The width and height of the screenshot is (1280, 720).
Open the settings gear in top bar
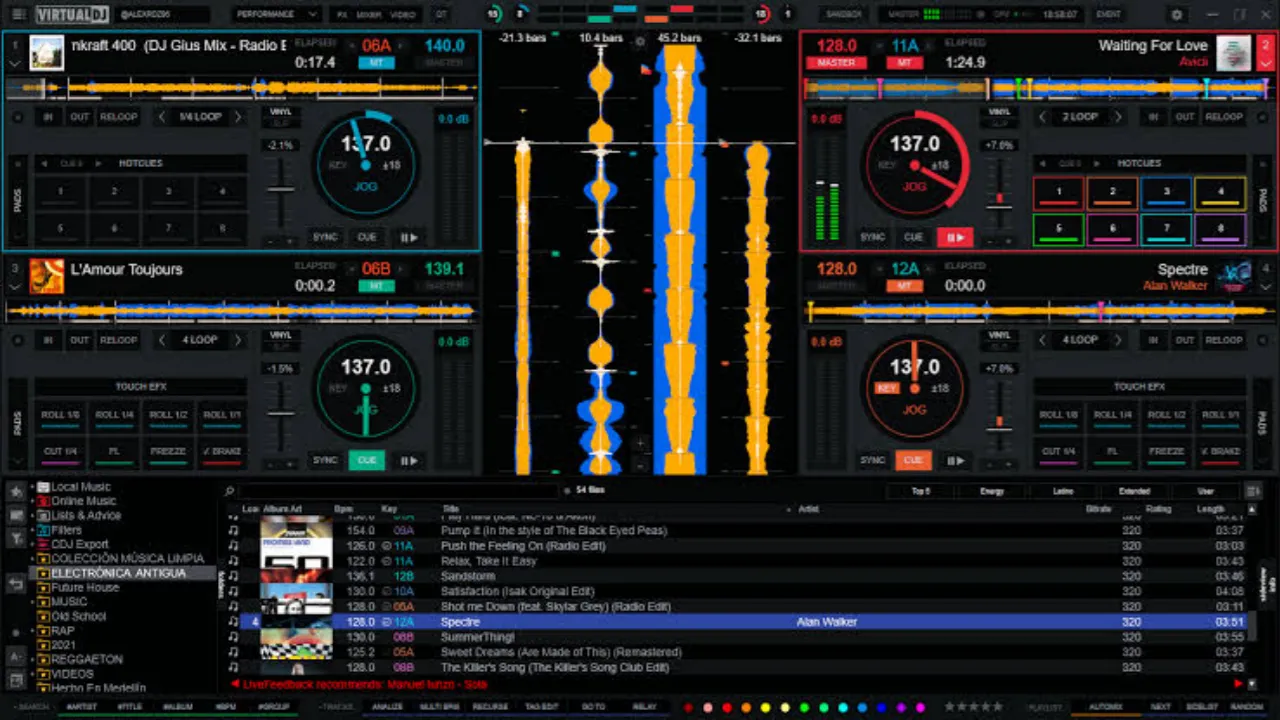1176,15
